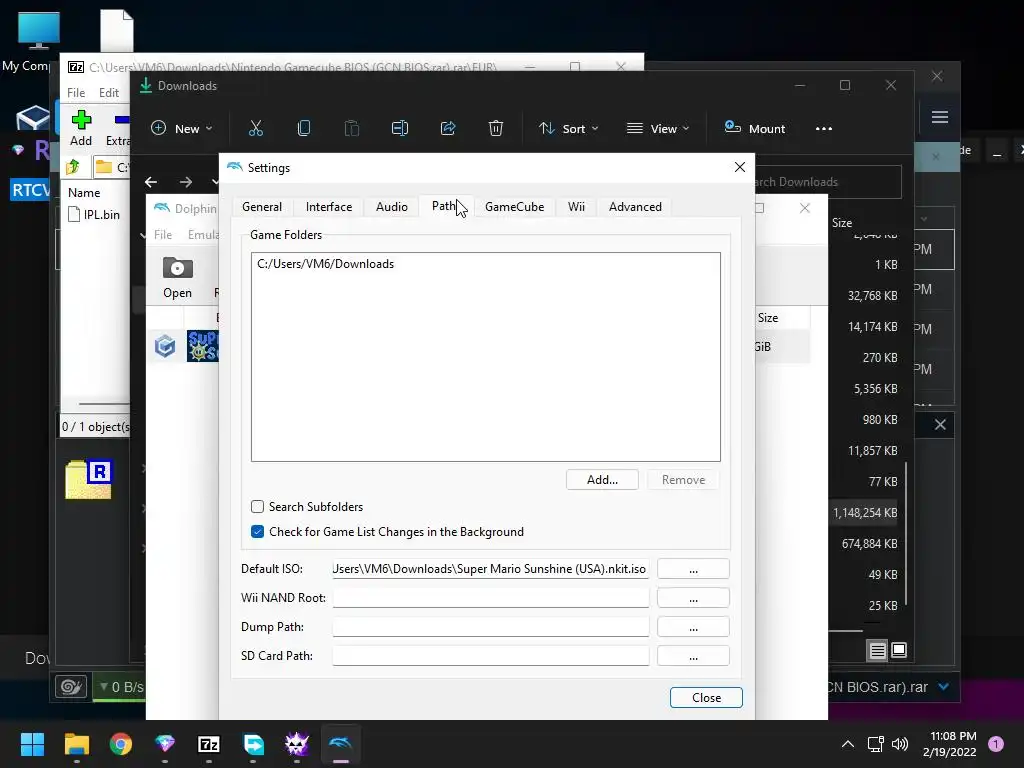Click the Add... button for game folders
The image size is (1024, 768).
(602, 479)
